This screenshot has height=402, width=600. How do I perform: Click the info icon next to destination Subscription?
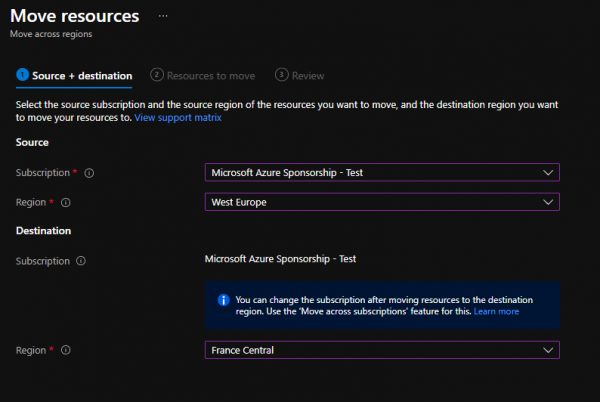(x=81, y=261)
